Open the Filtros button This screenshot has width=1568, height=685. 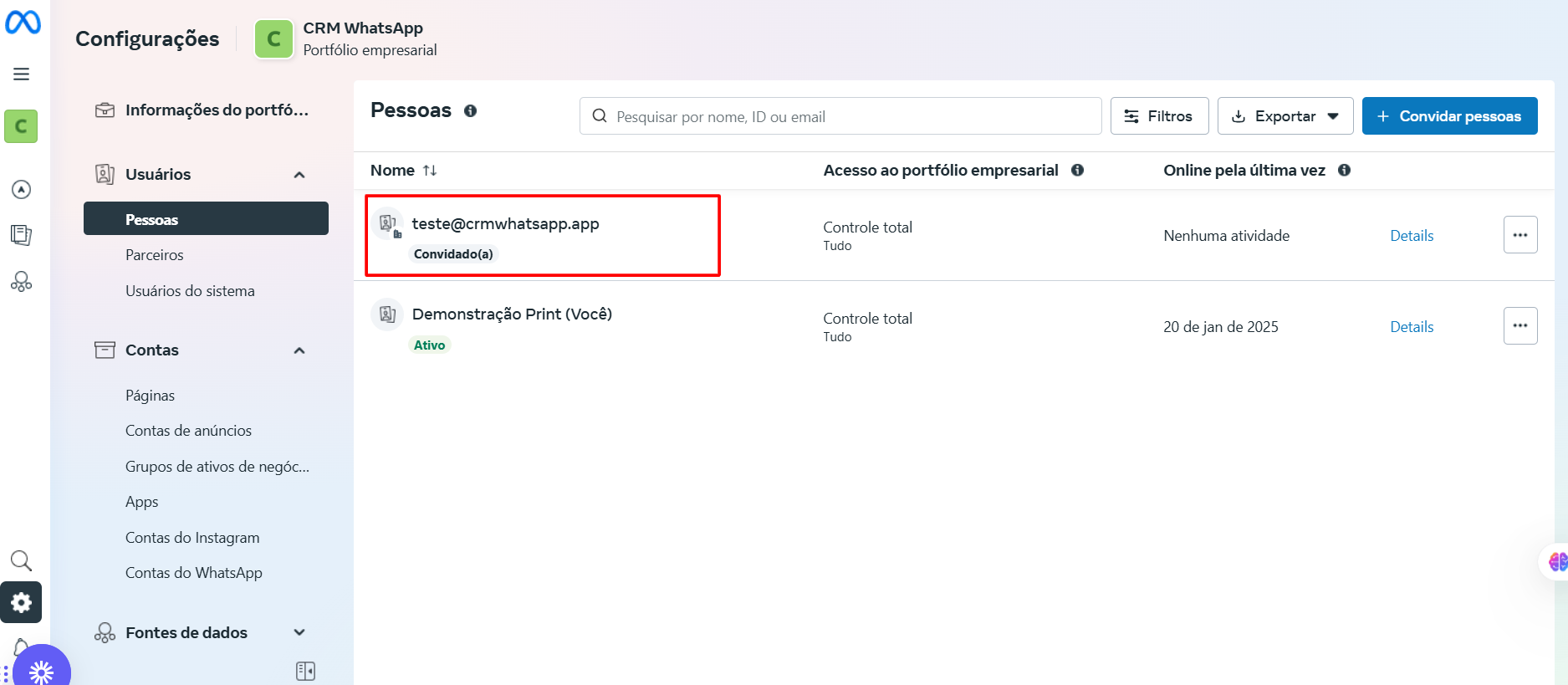1158,116
